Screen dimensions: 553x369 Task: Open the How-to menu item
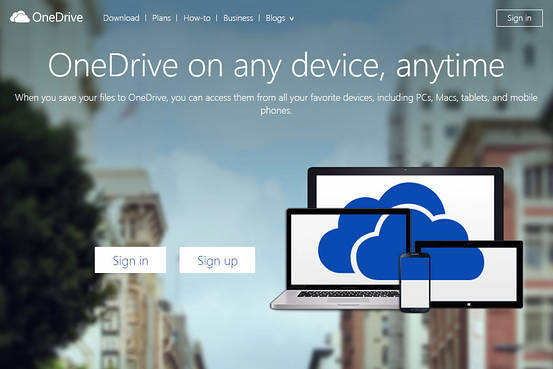[197, 18]
